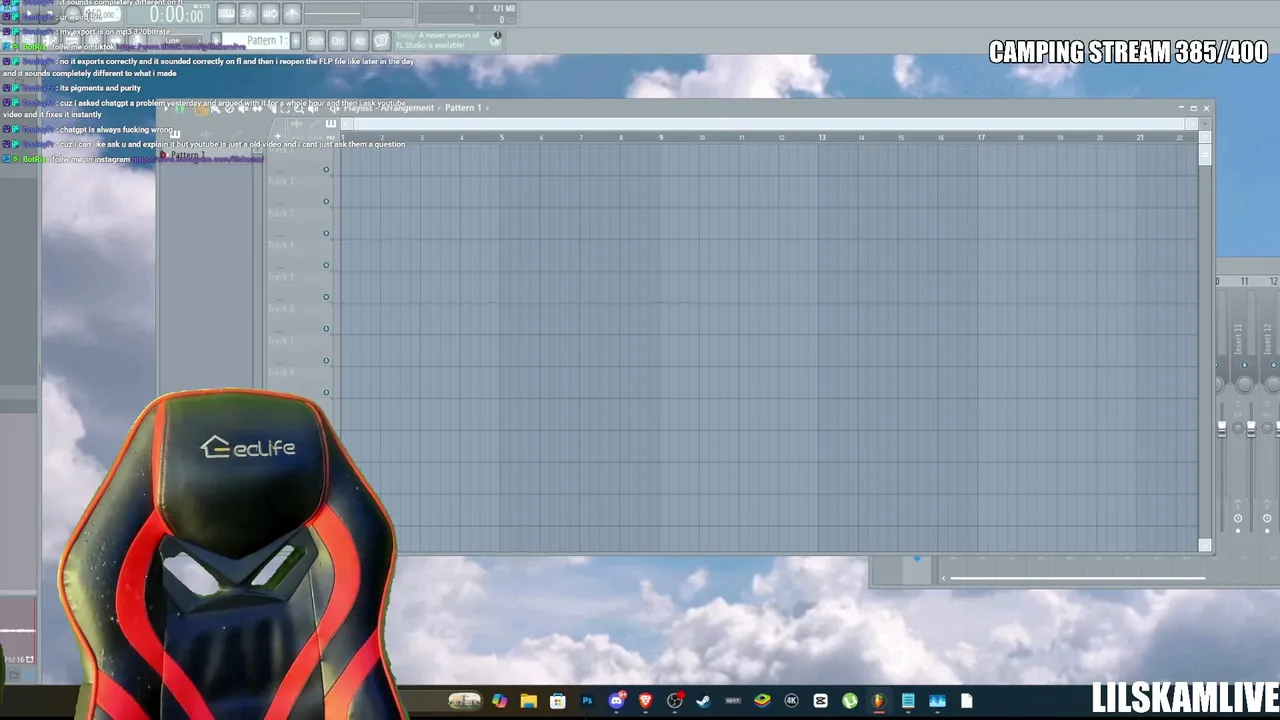Open the pattern options arrow left of Pattern 1
Viewport: 1280px width, 720px height.
(216, 41)
